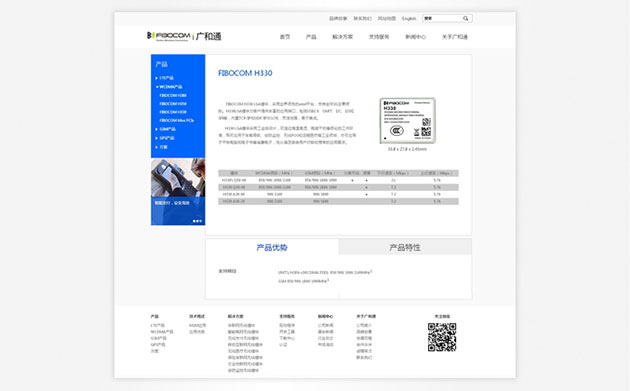Switch site language to English
Screen dimensions: 630x391
click(409, 18)
